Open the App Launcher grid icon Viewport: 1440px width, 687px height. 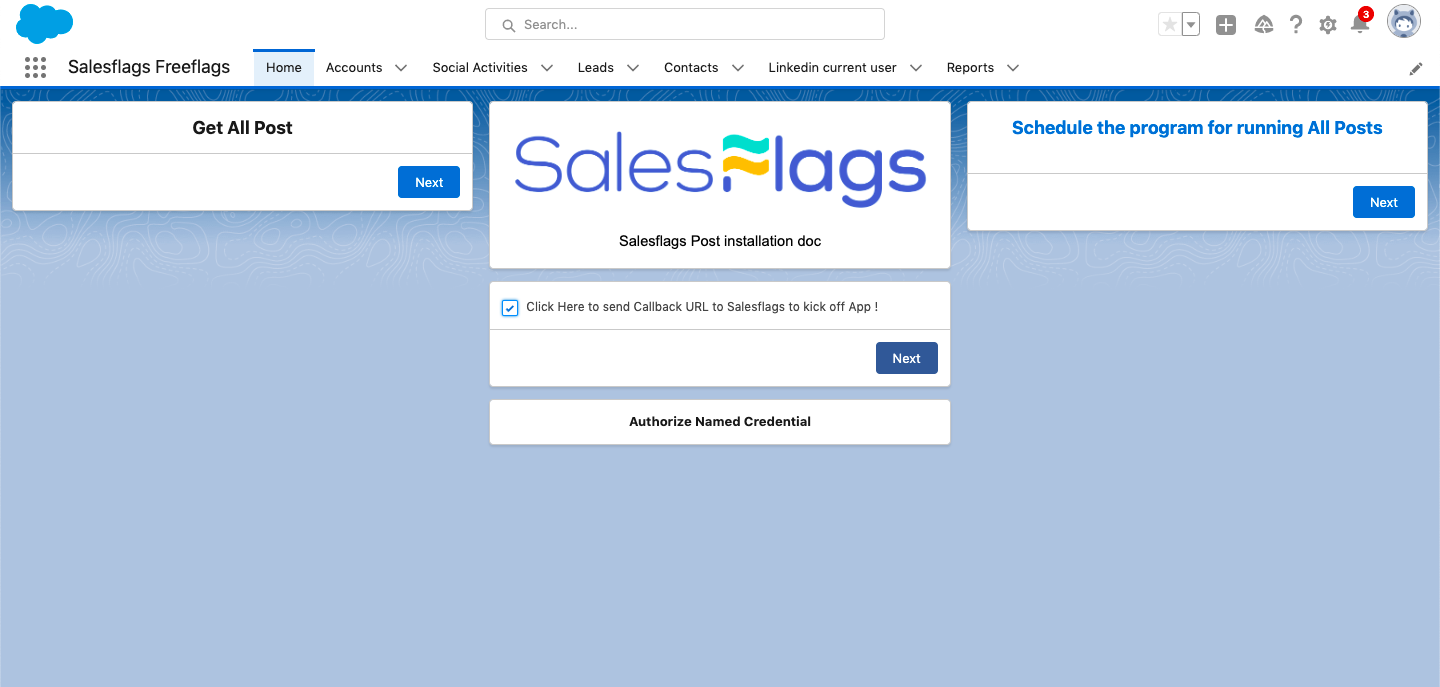coord(35,68)
